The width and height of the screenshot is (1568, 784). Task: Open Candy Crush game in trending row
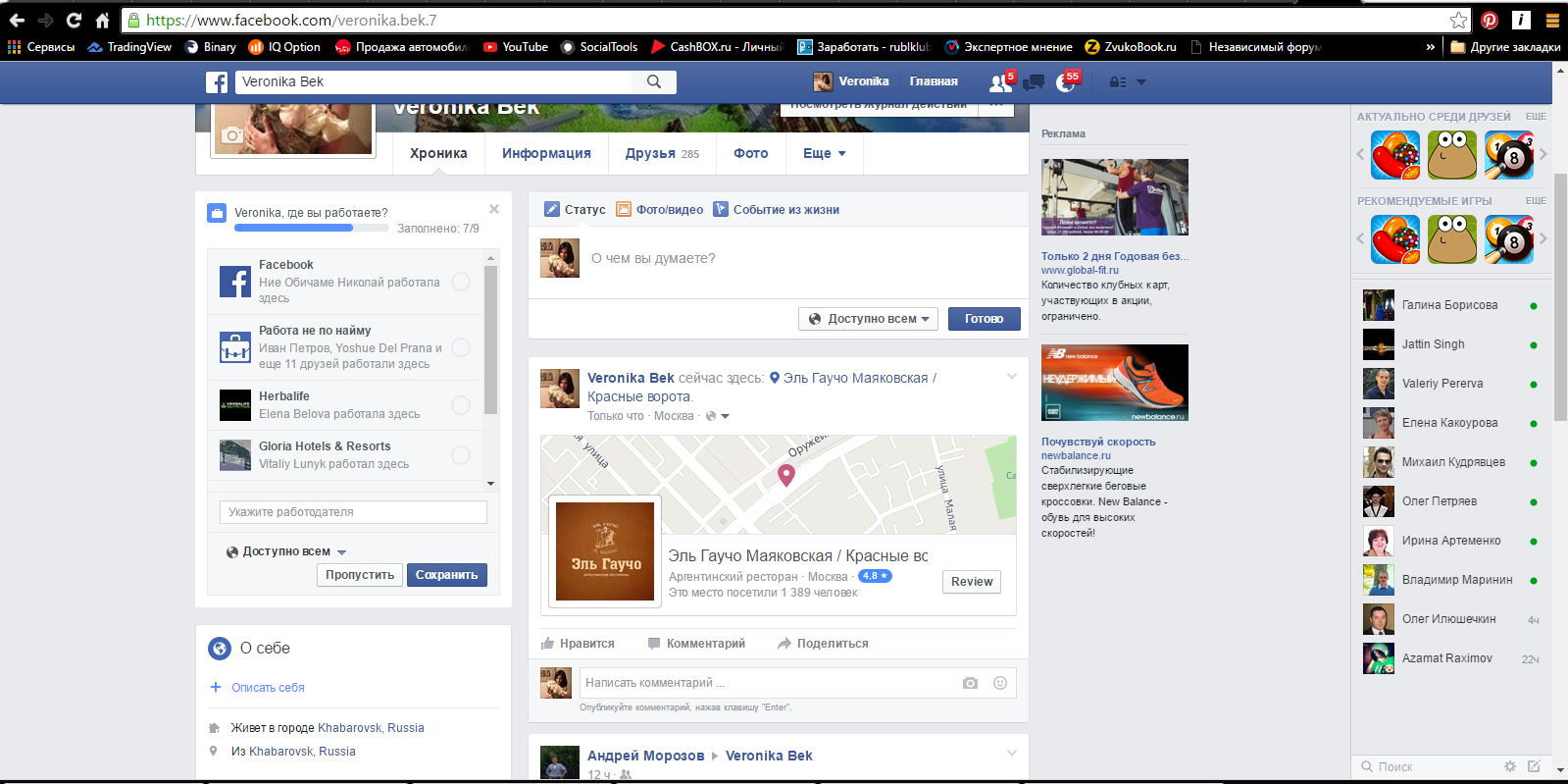coord(1395,154)
